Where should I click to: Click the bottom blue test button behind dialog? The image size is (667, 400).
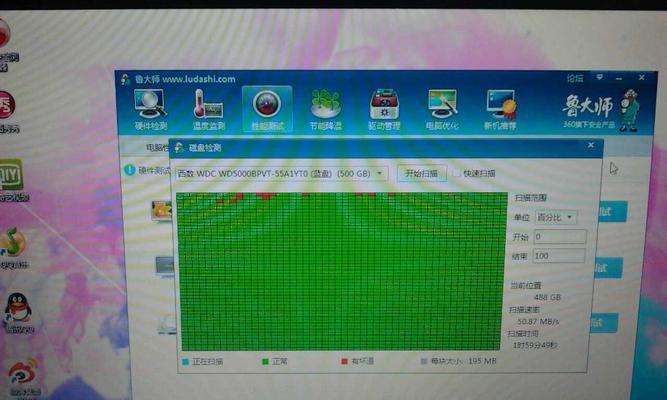point(603,323)
